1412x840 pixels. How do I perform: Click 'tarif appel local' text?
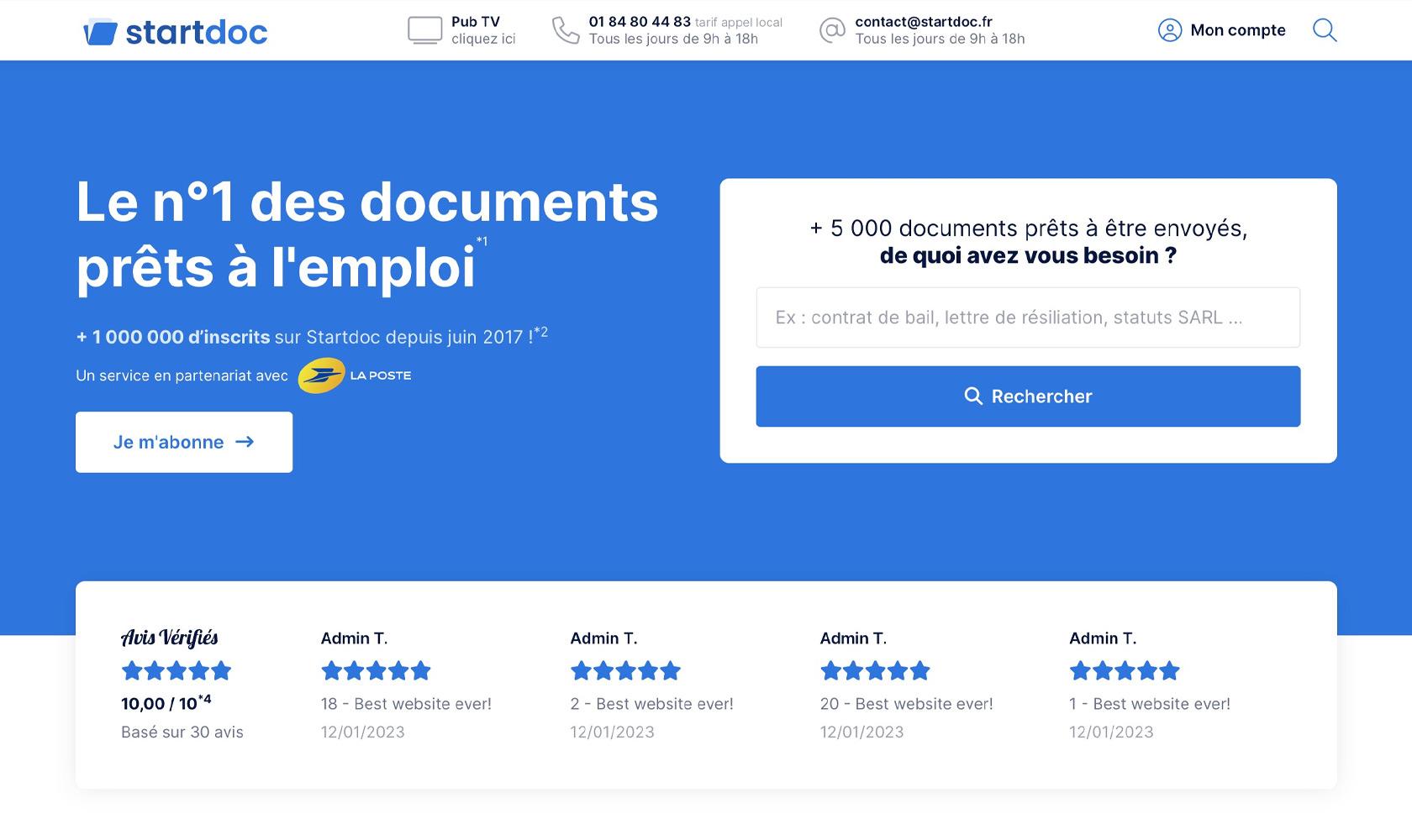[738, 23]
